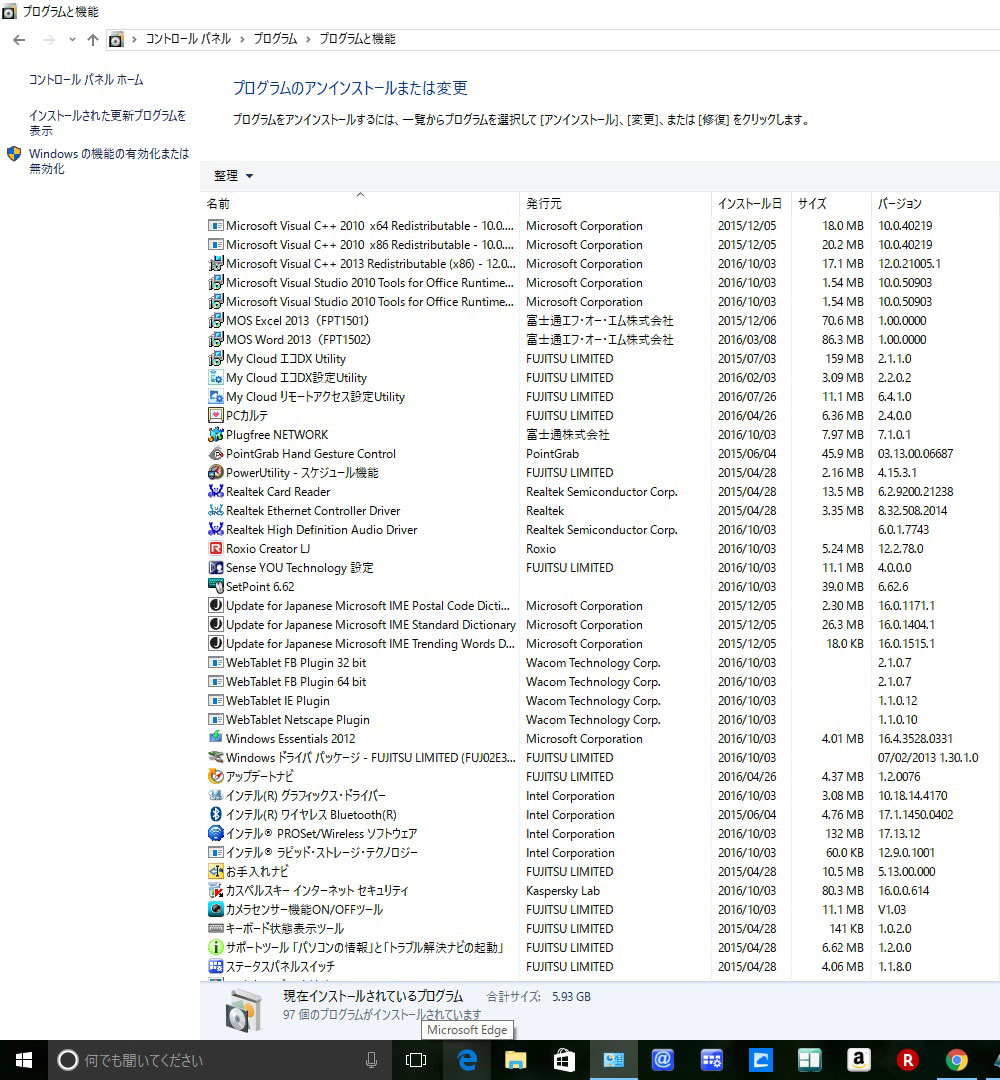Screen dimensions: 1000x1080
Task: Open recent locations dropdown chevron
Action: 72,40
